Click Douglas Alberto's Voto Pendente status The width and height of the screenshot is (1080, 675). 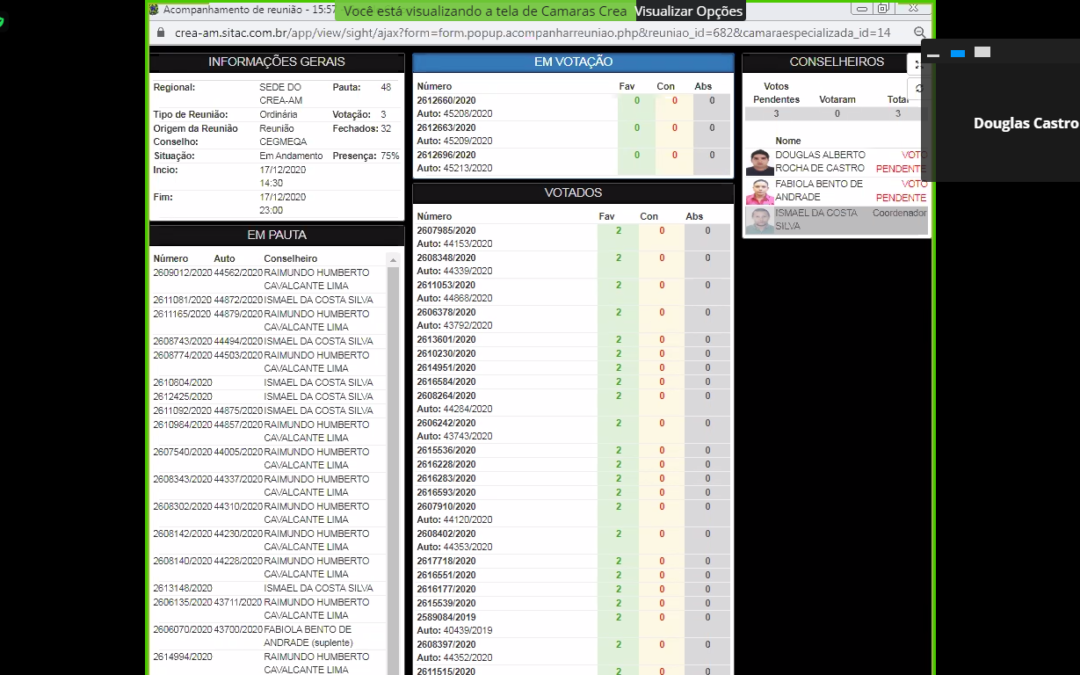(901, 162)
